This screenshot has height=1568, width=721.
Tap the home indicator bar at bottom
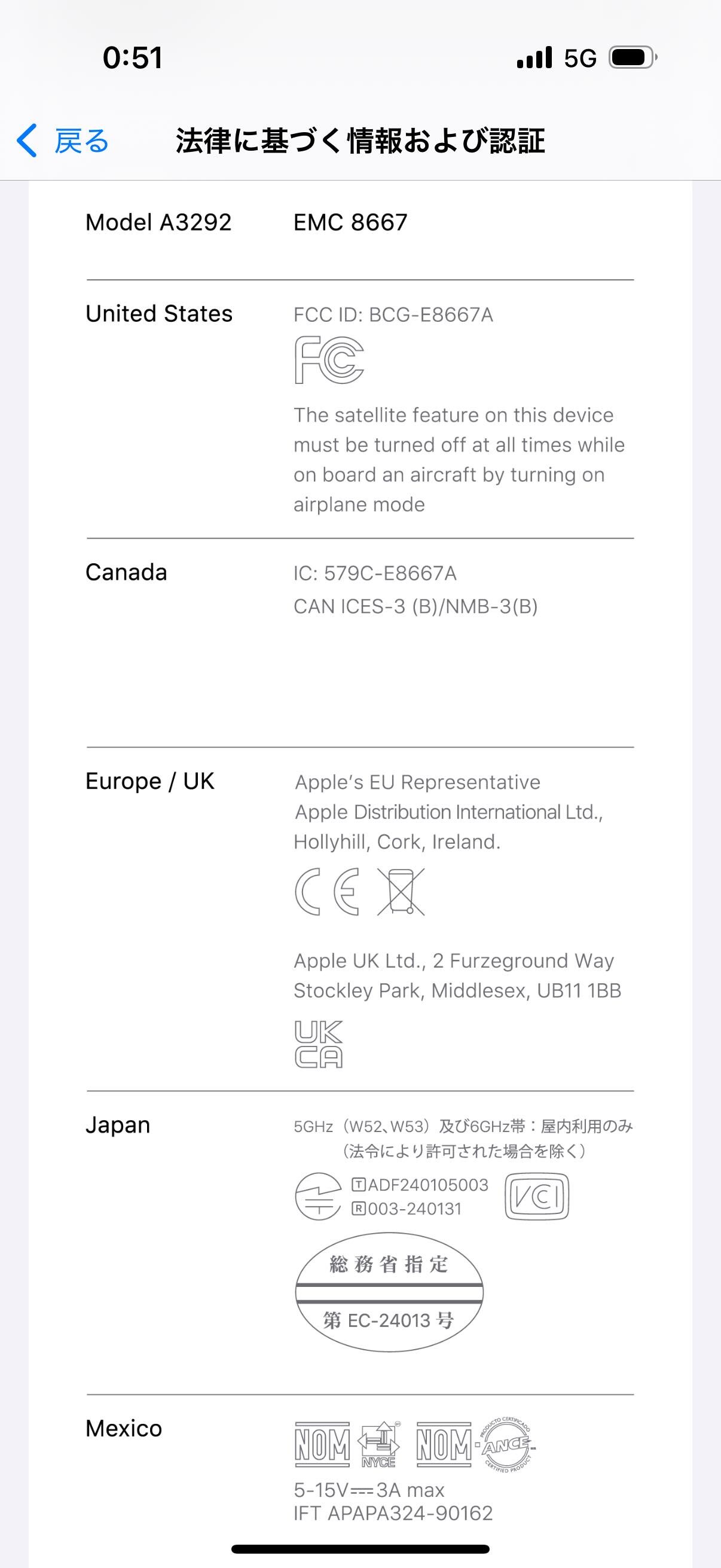360,1548
